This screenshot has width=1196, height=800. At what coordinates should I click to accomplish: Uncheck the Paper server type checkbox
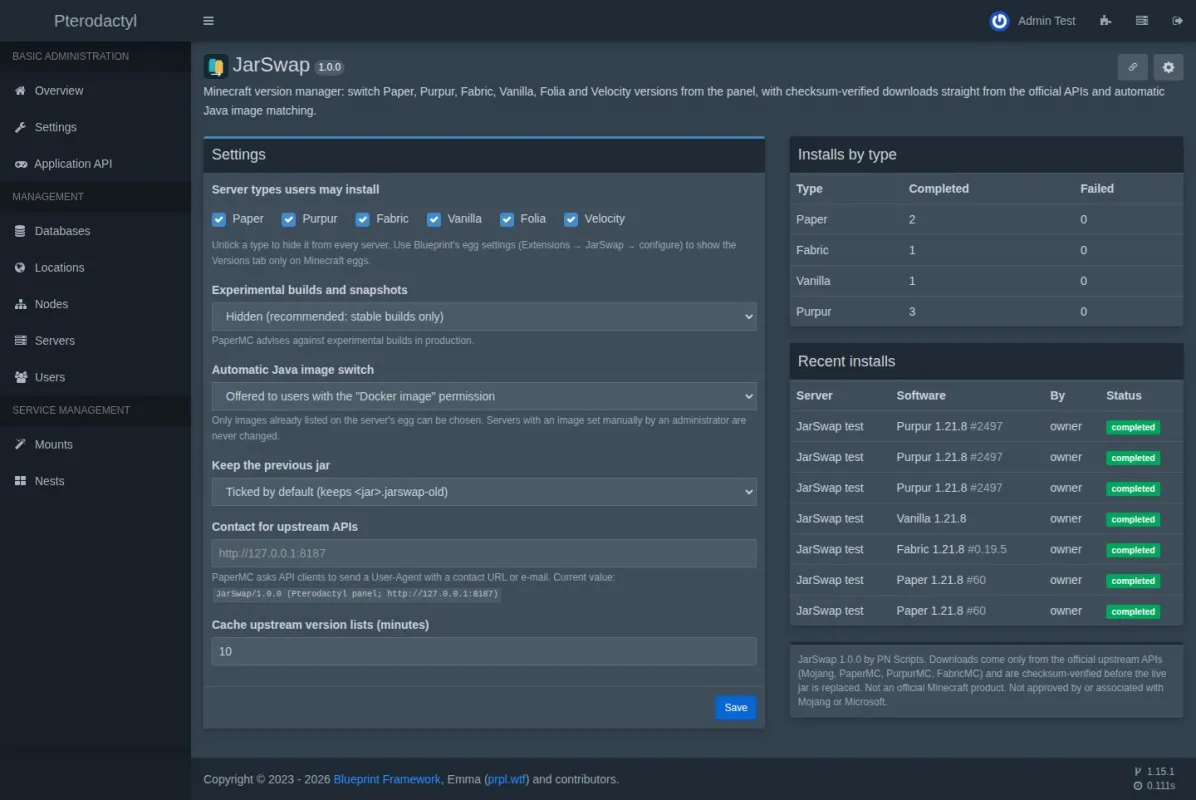pyautogui.click(x=219, y=219)
